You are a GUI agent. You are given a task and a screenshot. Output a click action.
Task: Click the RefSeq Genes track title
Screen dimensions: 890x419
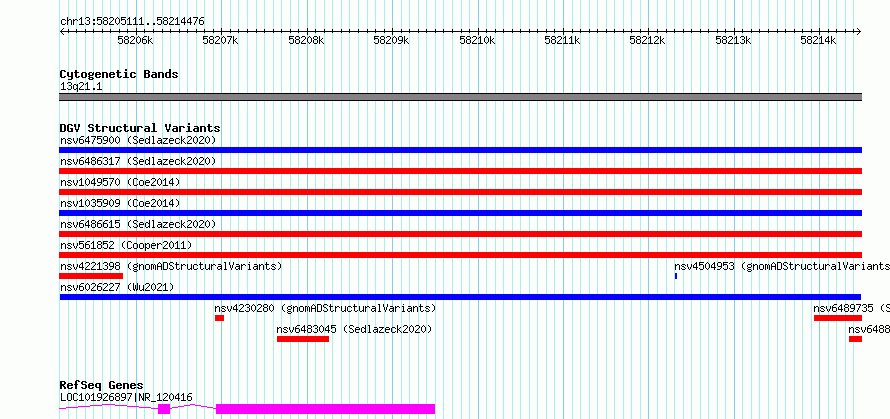coord(101,386)
